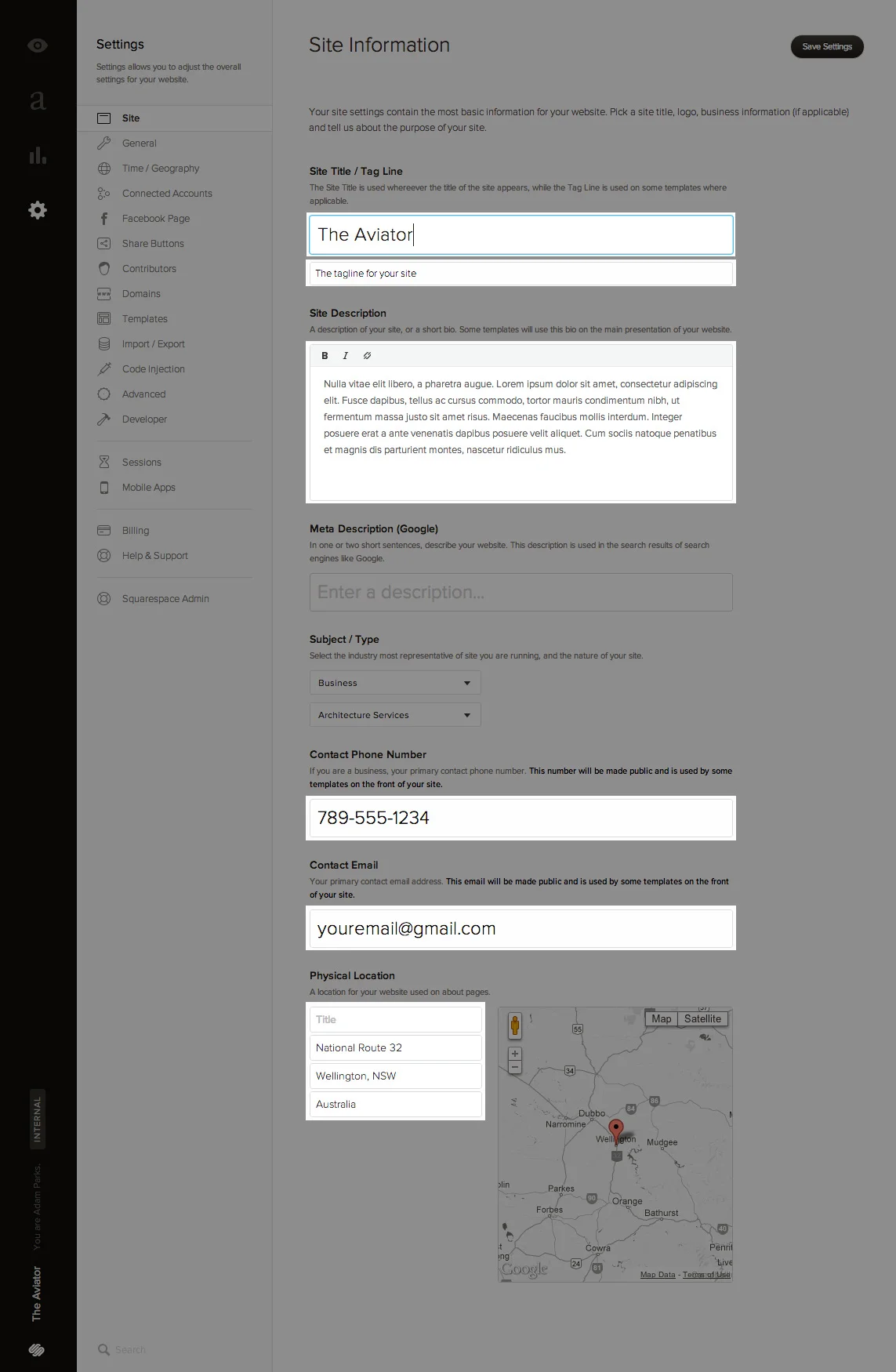This screenshot has height=1372, width=896.
Task: Click the Import / Export database icon
Action: (103, 344)
